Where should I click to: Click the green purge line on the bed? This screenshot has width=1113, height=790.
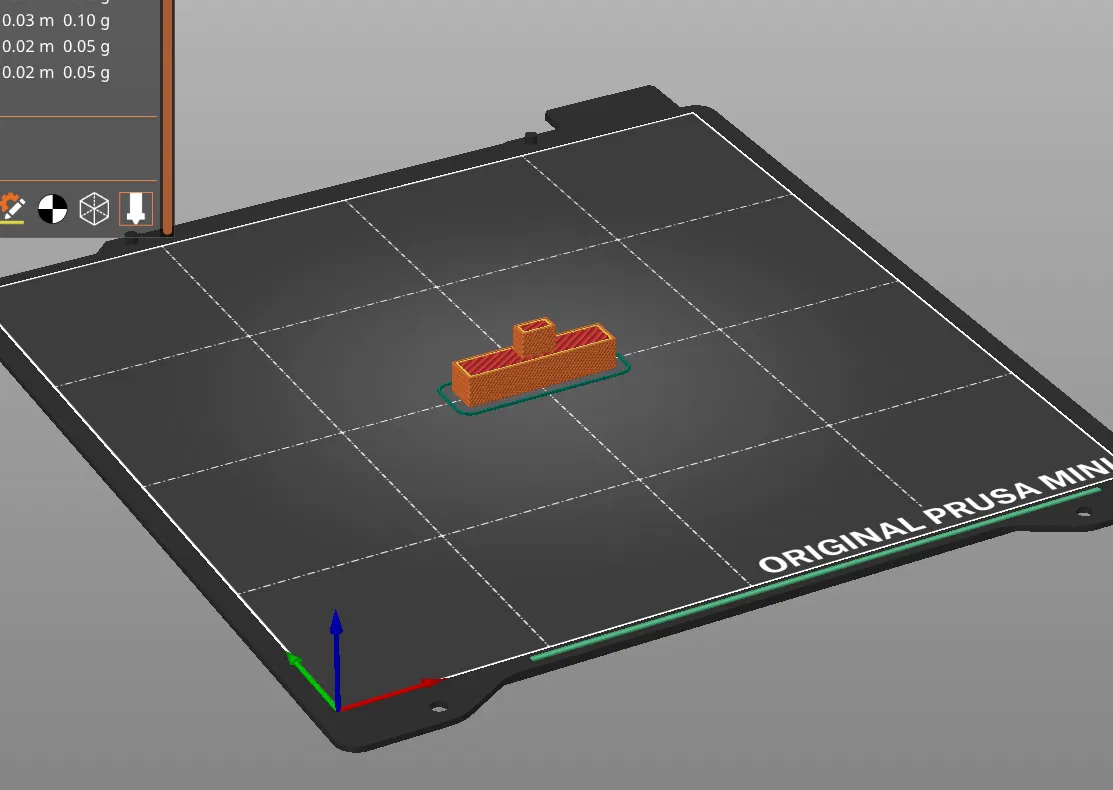[815, 574]
